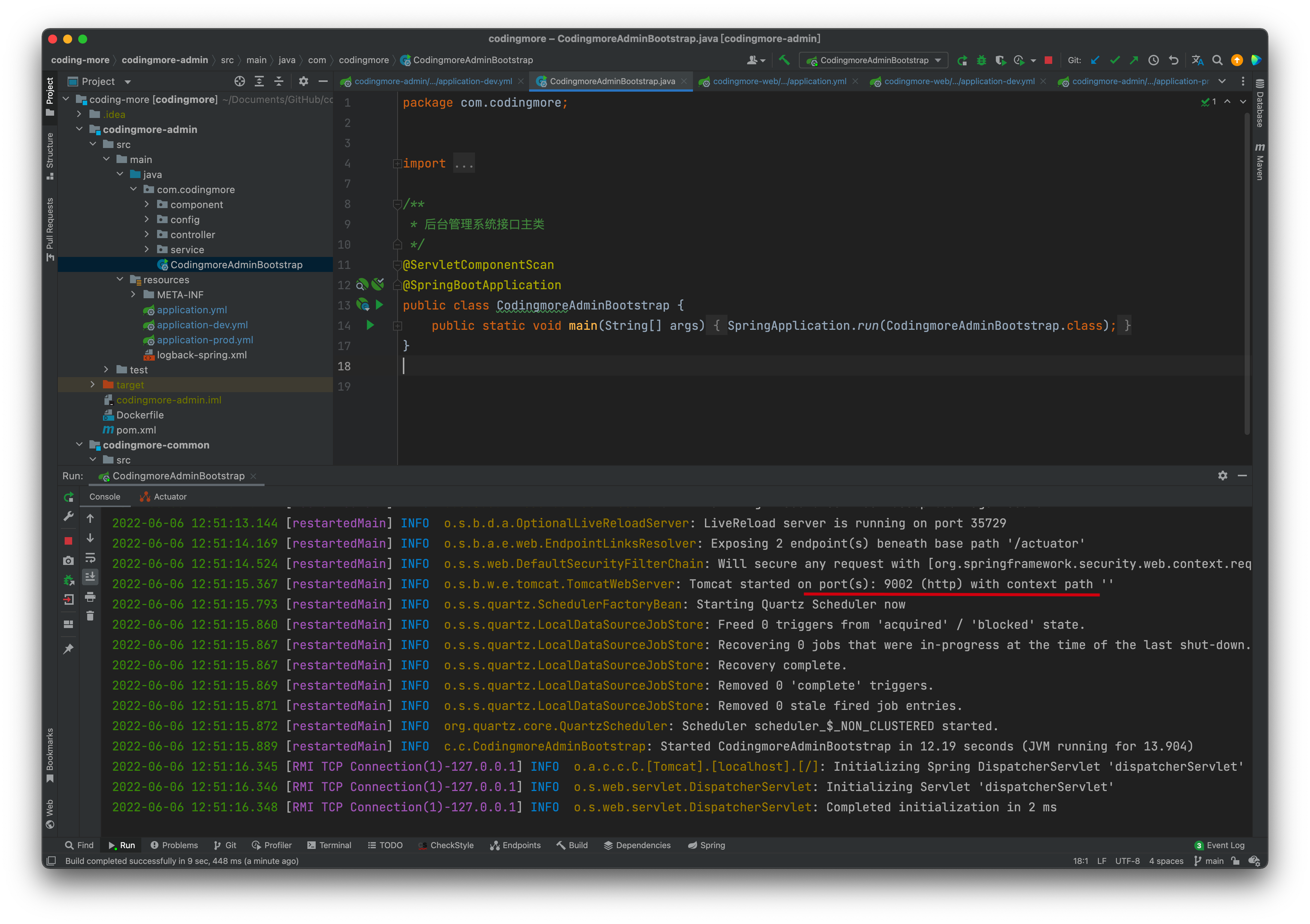The height and width of the screenshot is (924, 1310).
Task: Expand the controller package folder
Action: click(x=147, y=234)
